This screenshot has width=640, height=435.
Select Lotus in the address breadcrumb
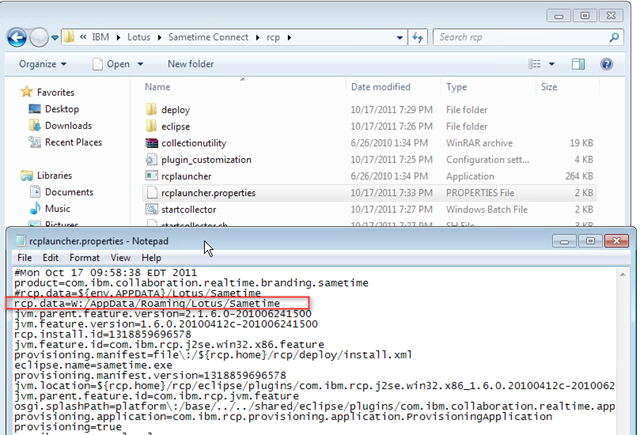139,37
